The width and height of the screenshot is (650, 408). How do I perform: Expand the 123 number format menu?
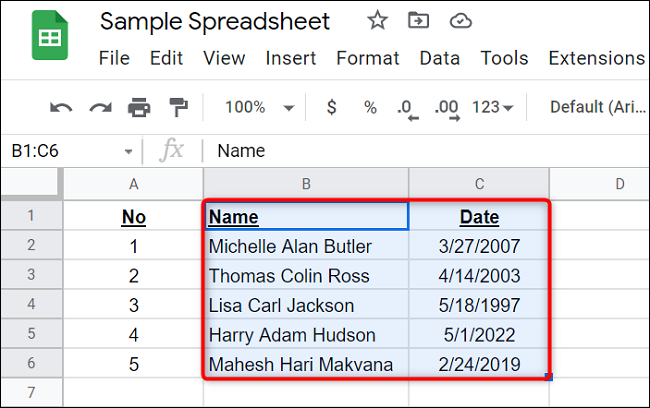pyautogui.click(x=493, y=107)
